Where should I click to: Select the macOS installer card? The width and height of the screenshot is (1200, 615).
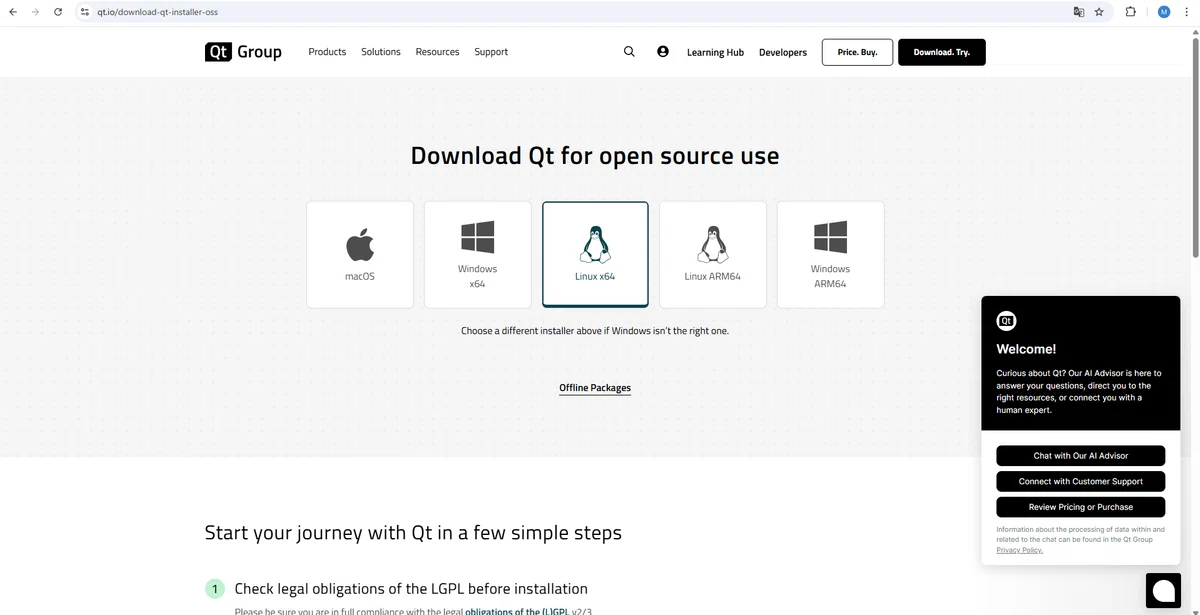pos(360,255)
